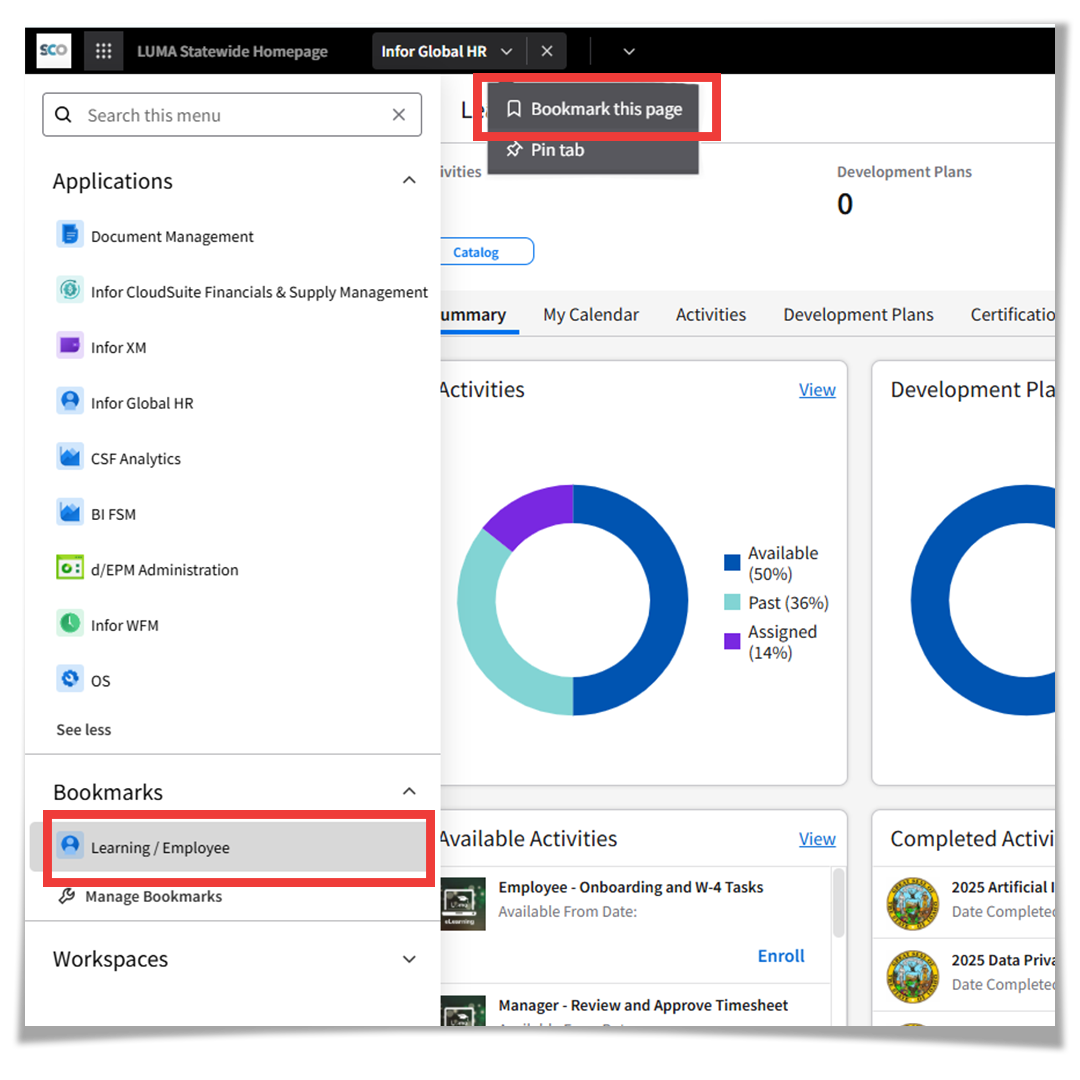1080x1080 pixels.
Task: Open d/EPM Administration icon
Action: (x=70, y=568)
